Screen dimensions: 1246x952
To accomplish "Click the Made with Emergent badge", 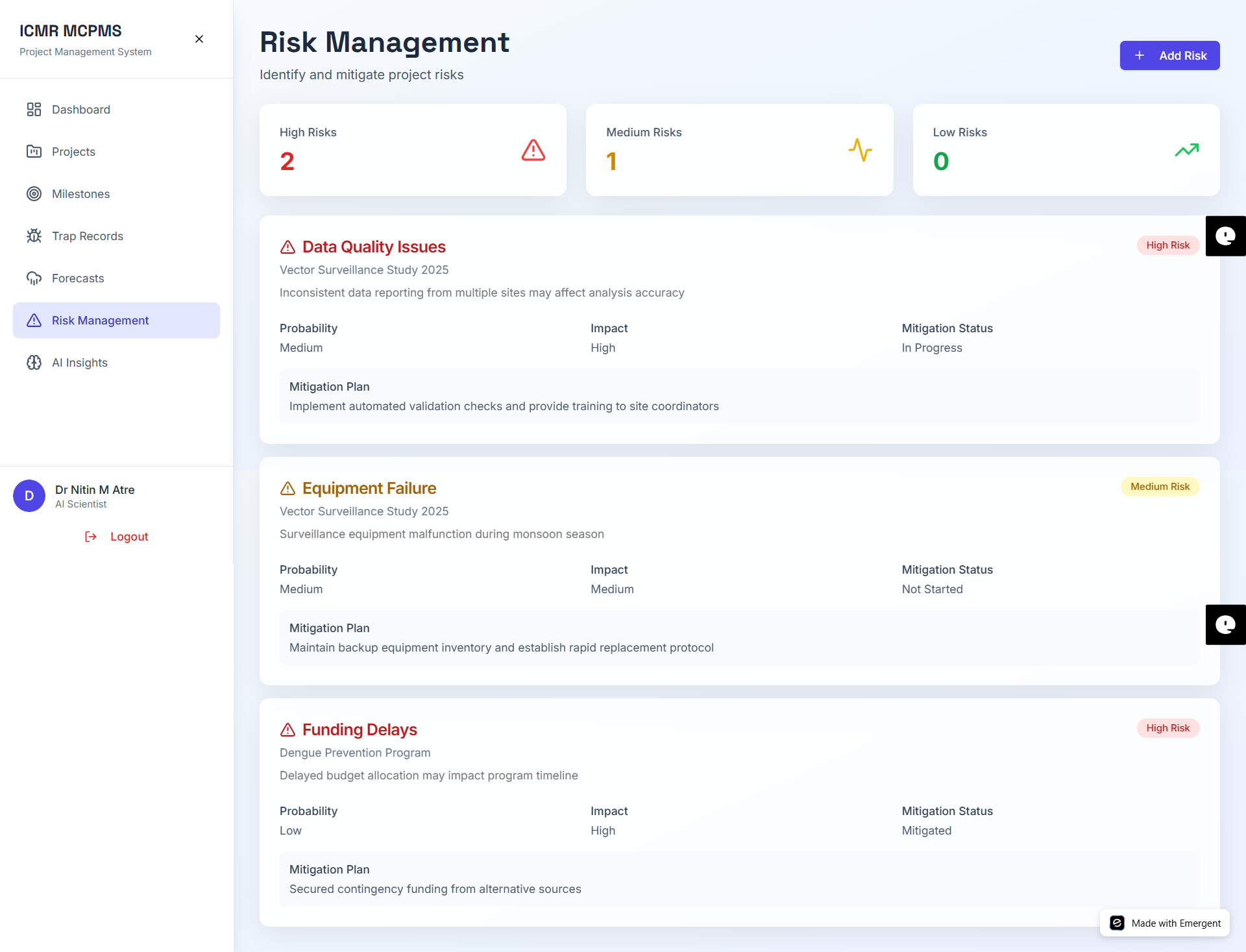I will tap(1165, 923).
